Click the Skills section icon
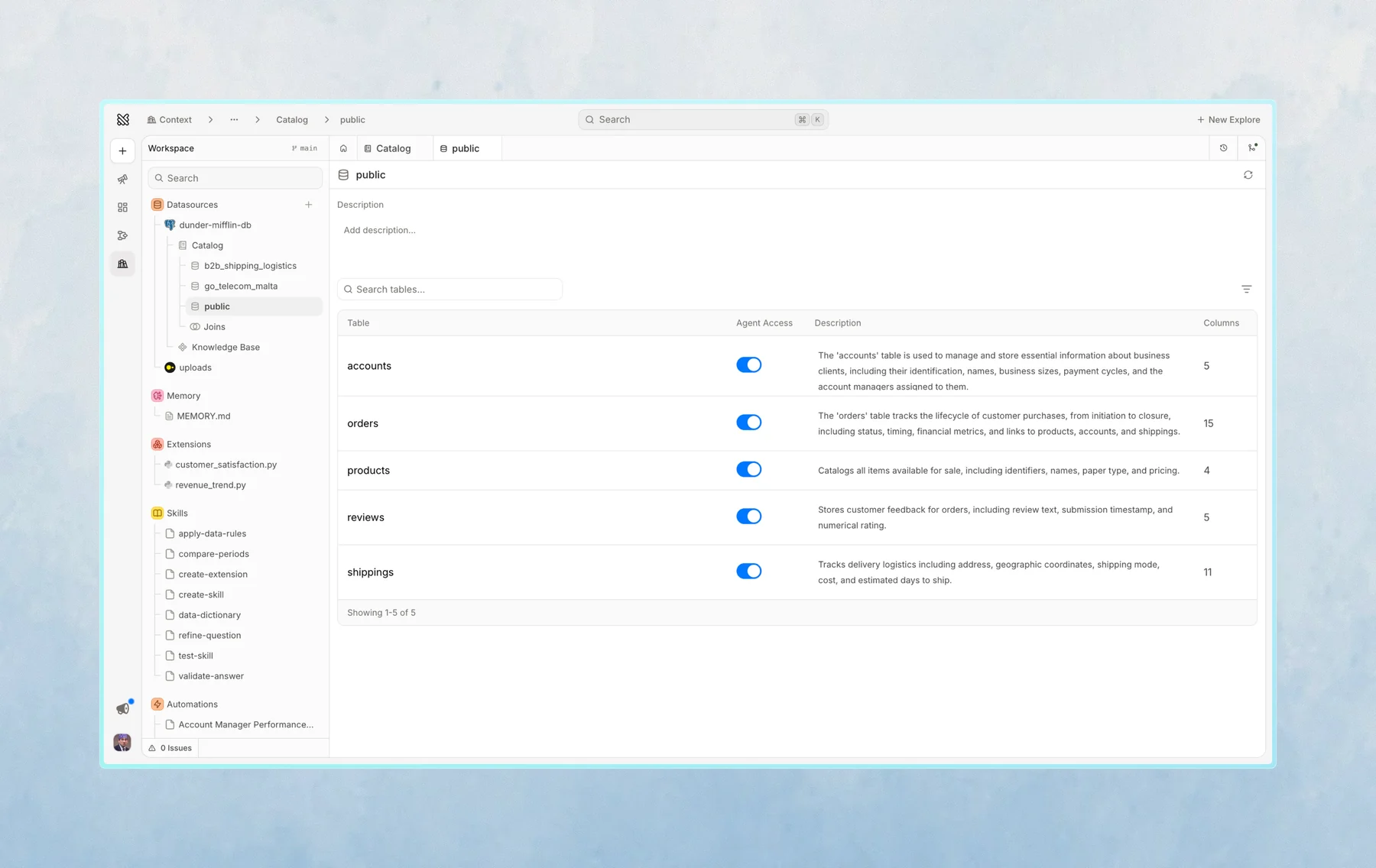Screen dimensions: 1376x868 pyautogui.click(x=157, y=513)
